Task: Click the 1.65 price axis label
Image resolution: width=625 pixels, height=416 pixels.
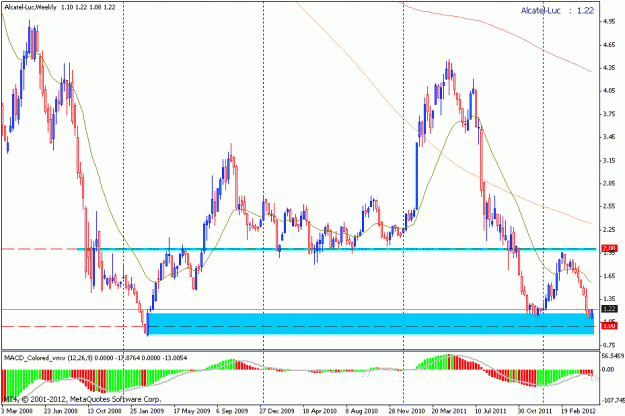Action: coord(609,276)
